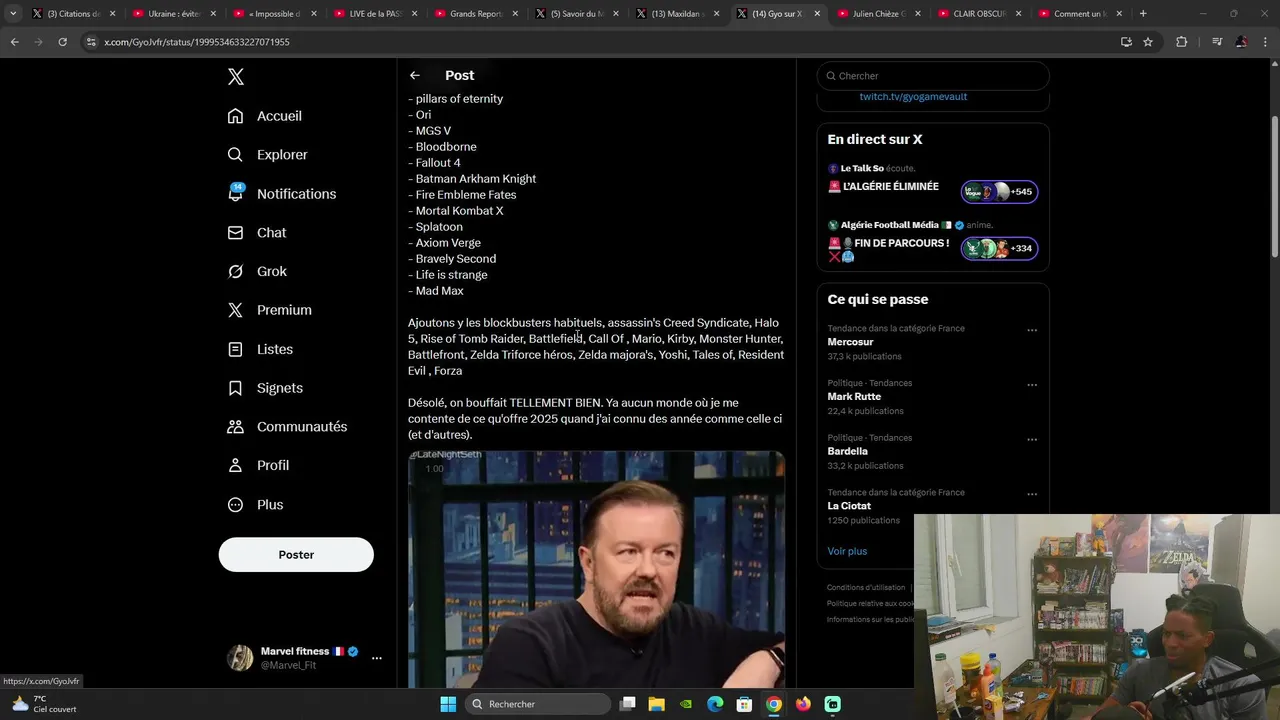The width and height of the screenshot is (1280, 720).
Task: Open NVIDIA app from taskbar
Action: click(686, 704)
